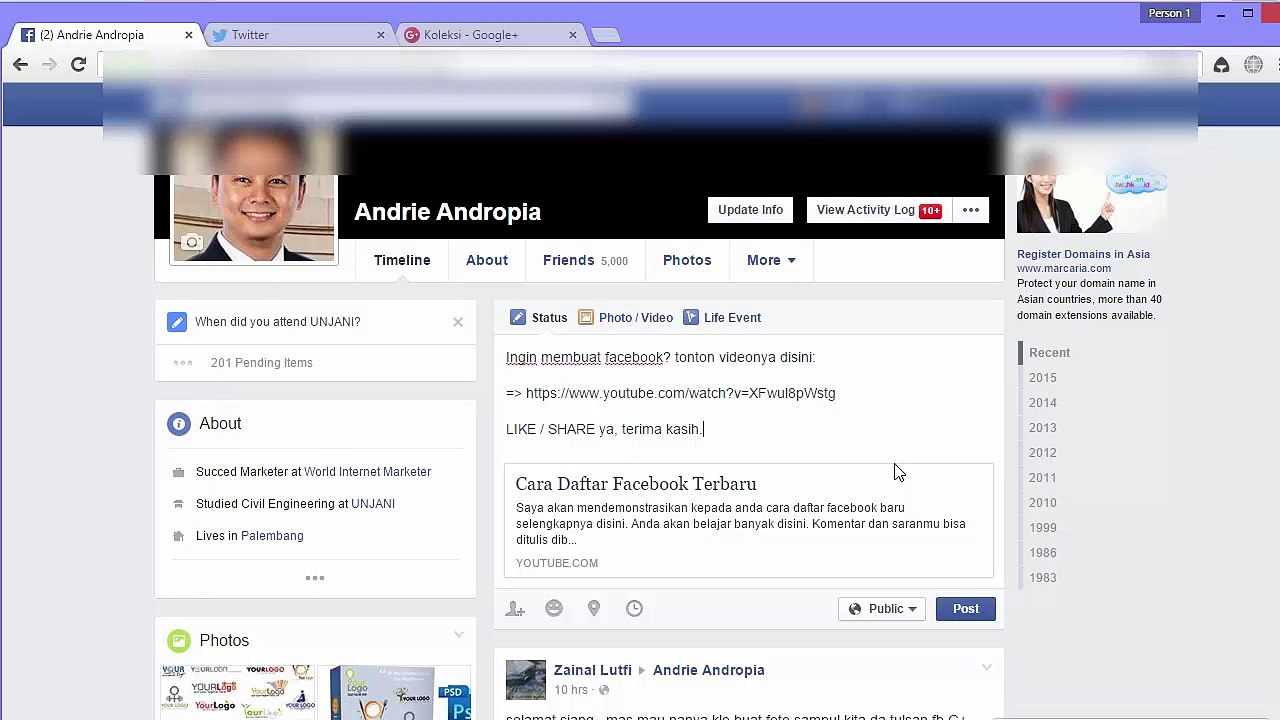Open the Photos profile tab
This screenshot has width=1280, height=720.
[x=687, y=260]
